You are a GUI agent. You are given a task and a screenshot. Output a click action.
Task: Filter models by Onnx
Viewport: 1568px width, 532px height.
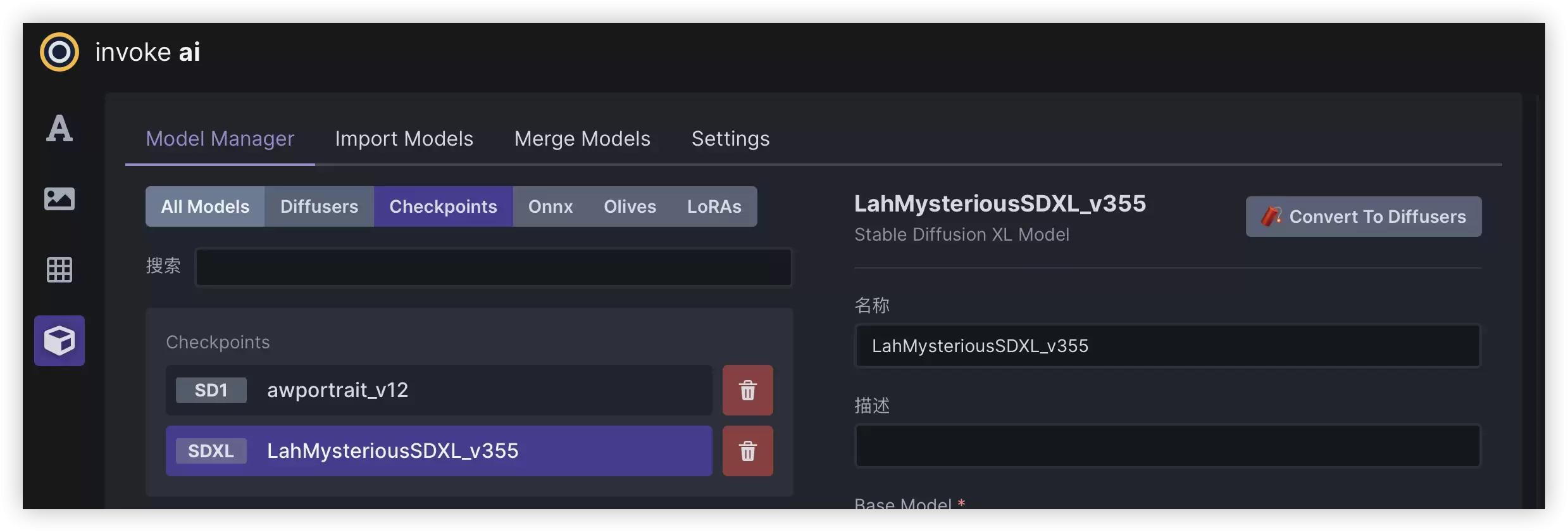coord(551,206)
